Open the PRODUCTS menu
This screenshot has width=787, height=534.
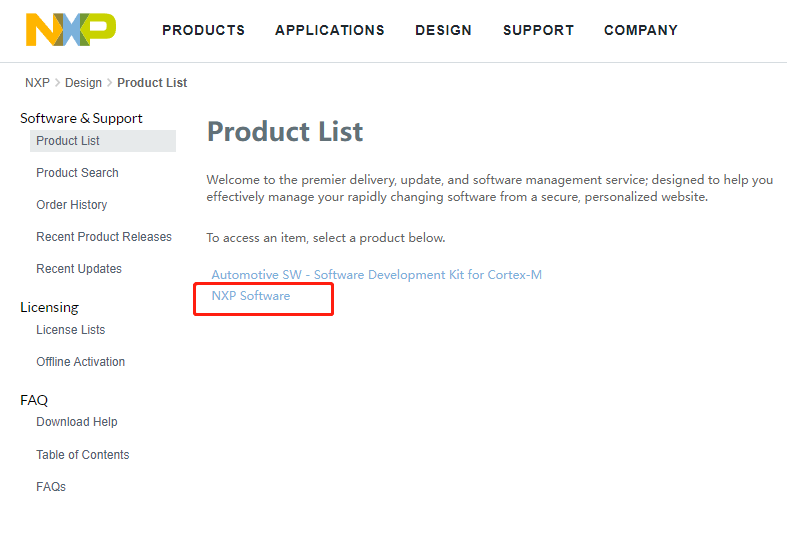tap(203, 30)
